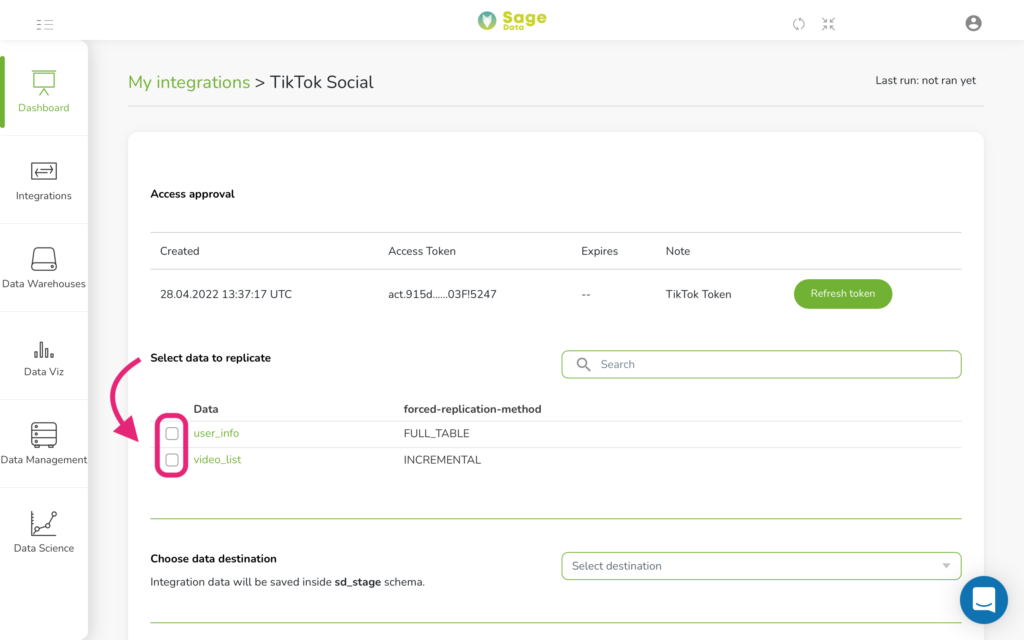Open the user account profile icon

(x=973, y=24)
